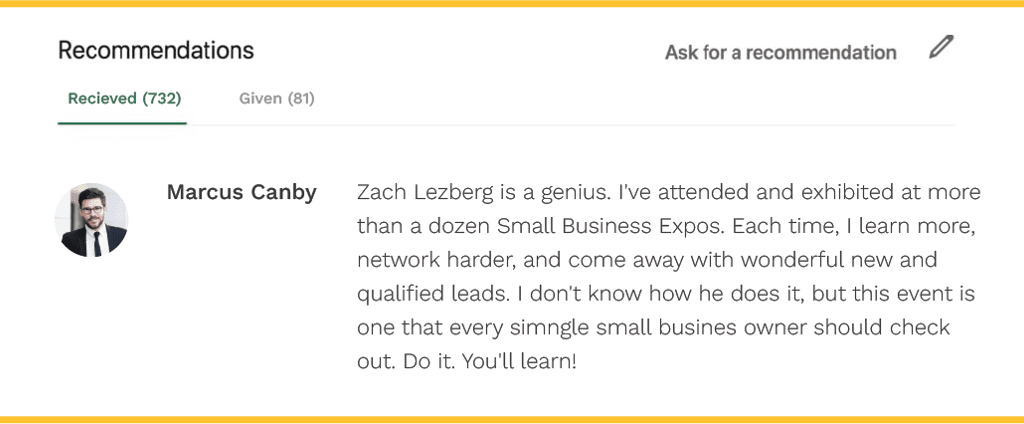This screenshot has height=424, width=1024.
Task: Click the phrase "network harder" in the recommendation
Action: coord(437,260)
